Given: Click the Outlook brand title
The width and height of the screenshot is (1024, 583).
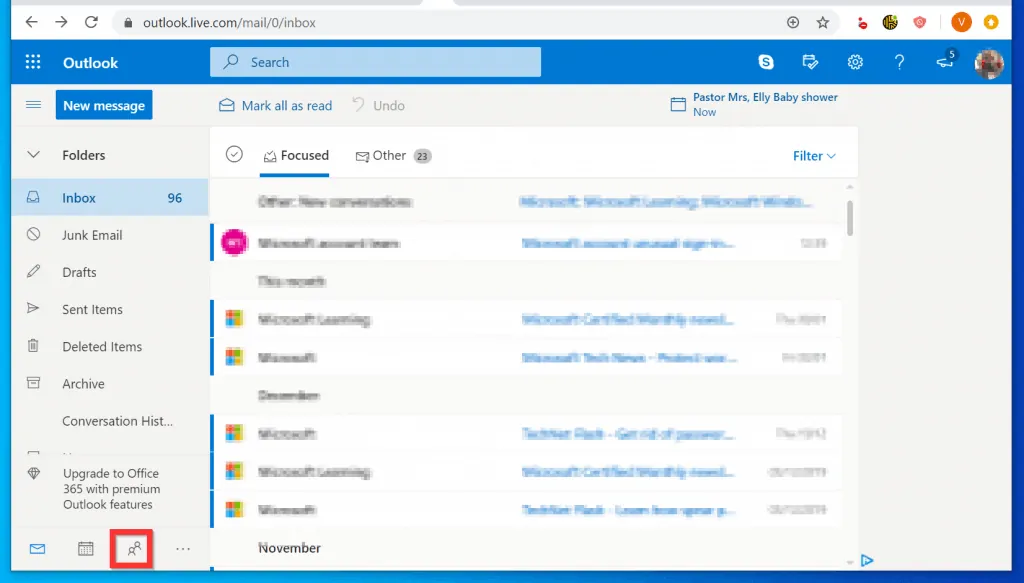Looking at the screenshot, I should coord(90,63).
